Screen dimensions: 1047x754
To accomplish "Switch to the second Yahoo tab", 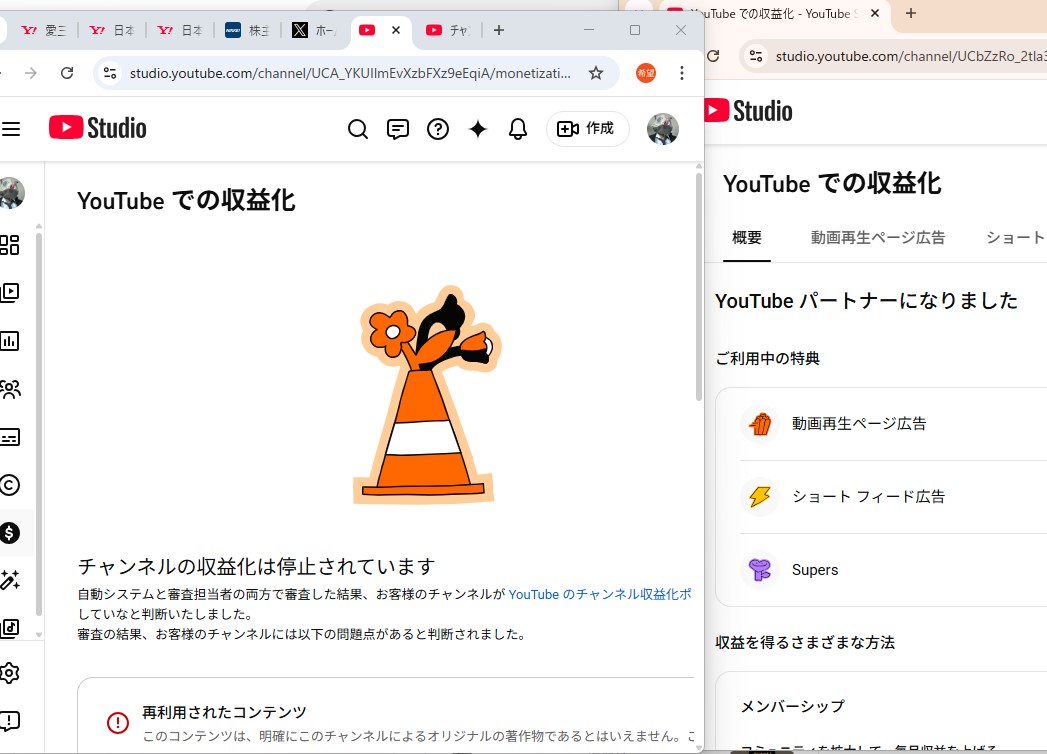I will tap(112, 30).
